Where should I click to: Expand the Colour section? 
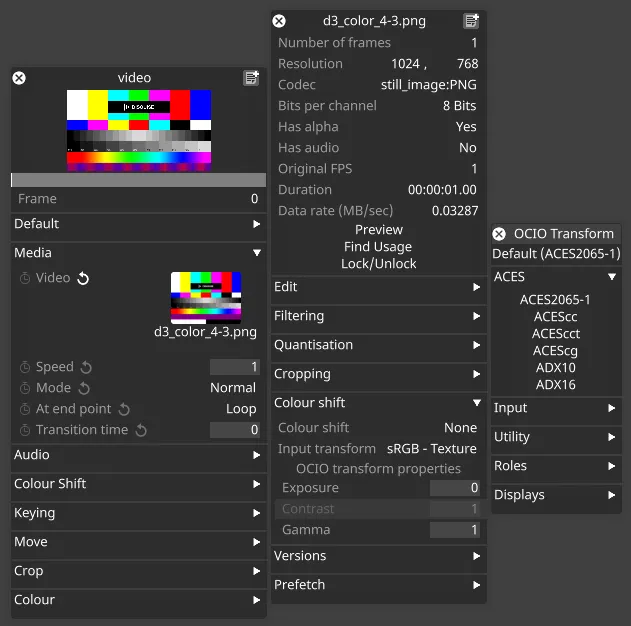138,599
